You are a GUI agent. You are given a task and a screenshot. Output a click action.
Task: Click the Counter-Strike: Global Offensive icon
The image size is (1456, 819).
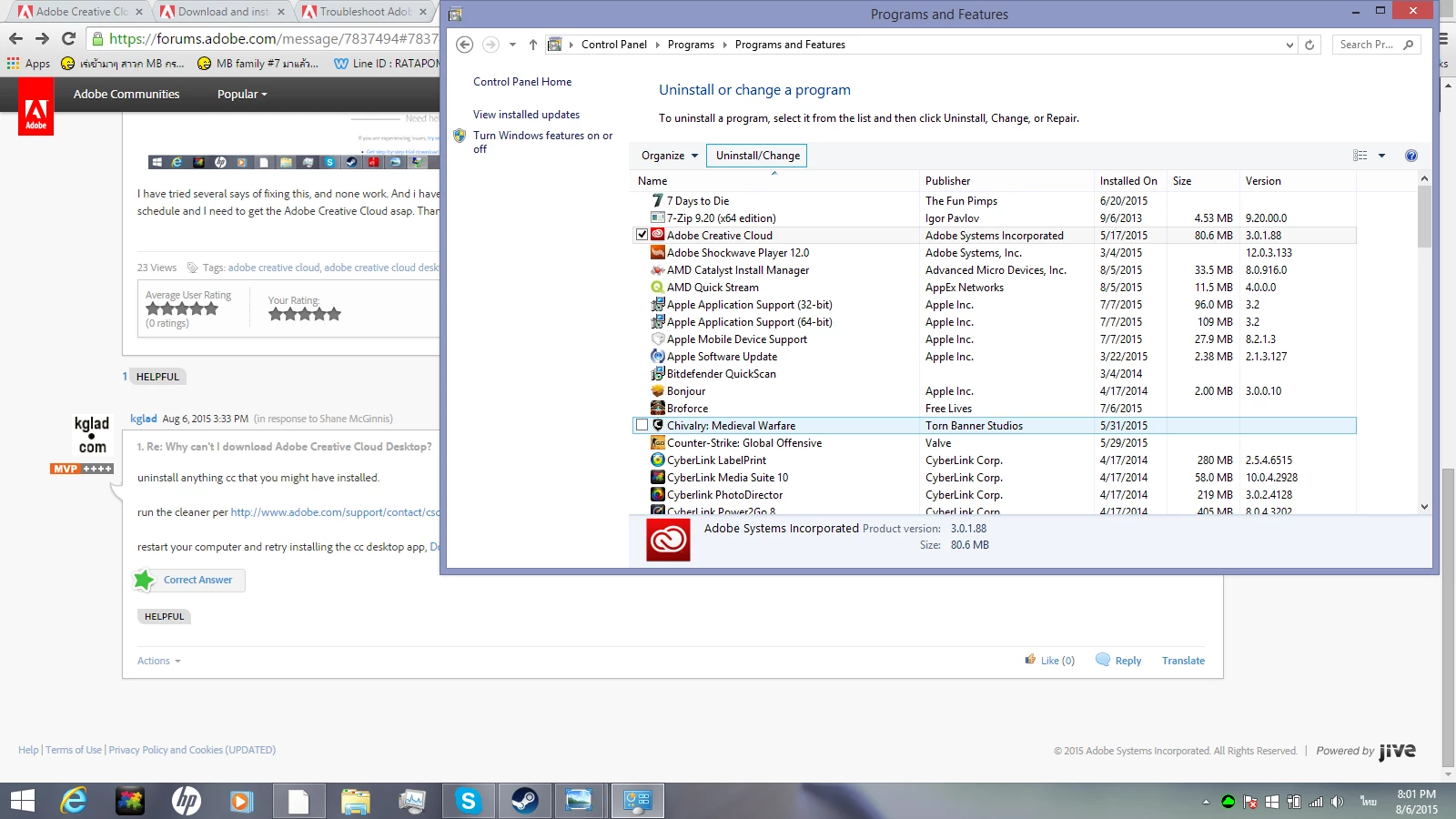[x=657, y=442]
